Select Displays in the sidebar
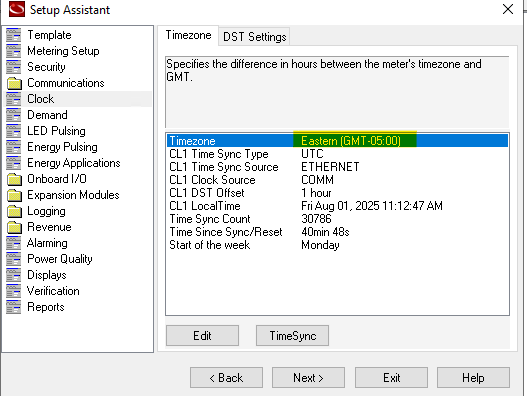Viewport: 527px width, 396px height. coord(47,275)
